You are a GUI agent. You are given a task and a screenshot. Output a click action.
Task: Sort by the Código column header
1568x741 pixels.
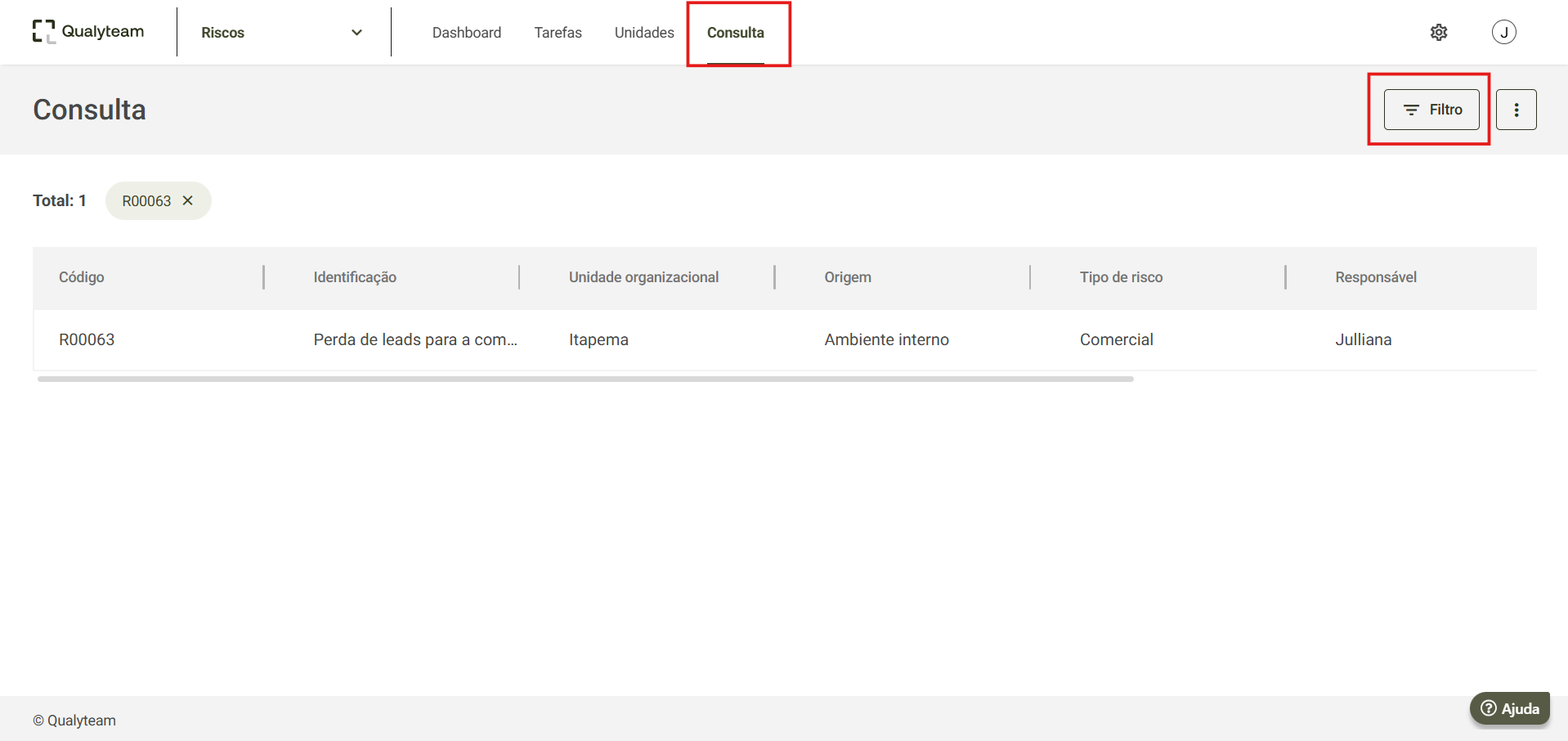click(x=82, y=277)
